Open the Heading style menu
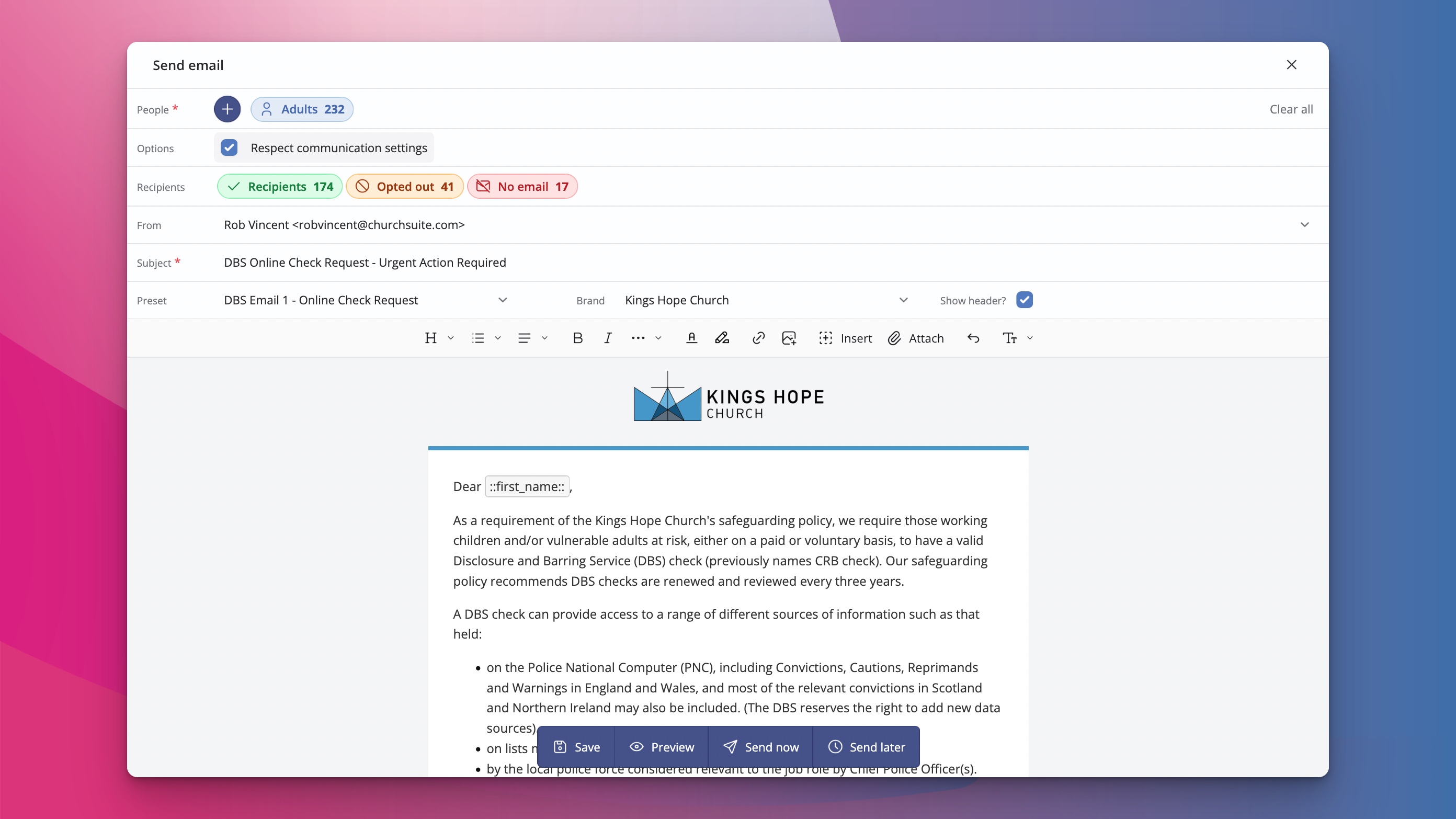1456x819 pixels. point(431,338)
